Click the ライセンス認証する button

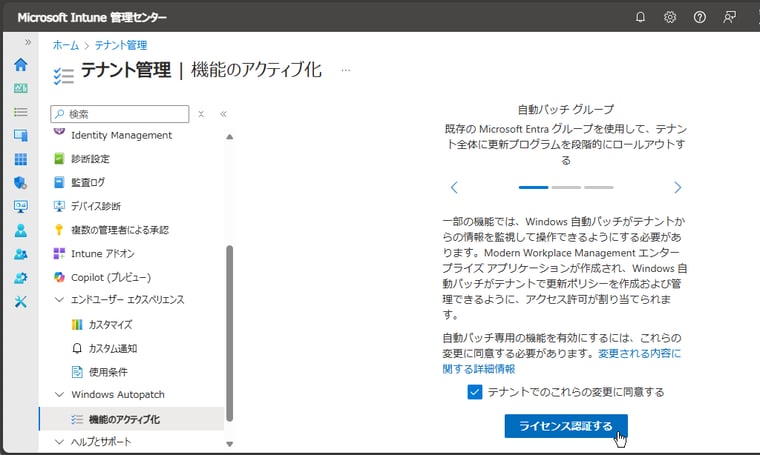(566, 426)
